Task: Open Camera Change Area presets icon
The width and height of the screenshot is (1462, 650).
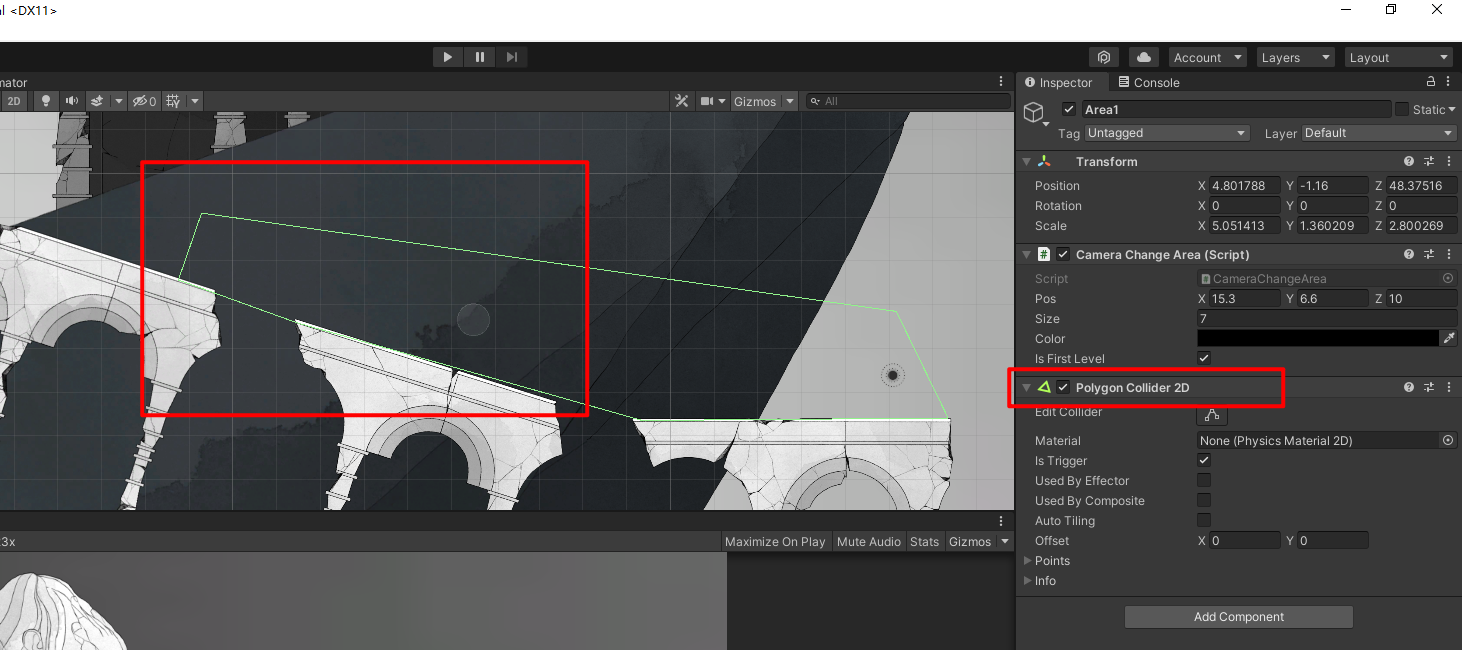Action: 1429,255
